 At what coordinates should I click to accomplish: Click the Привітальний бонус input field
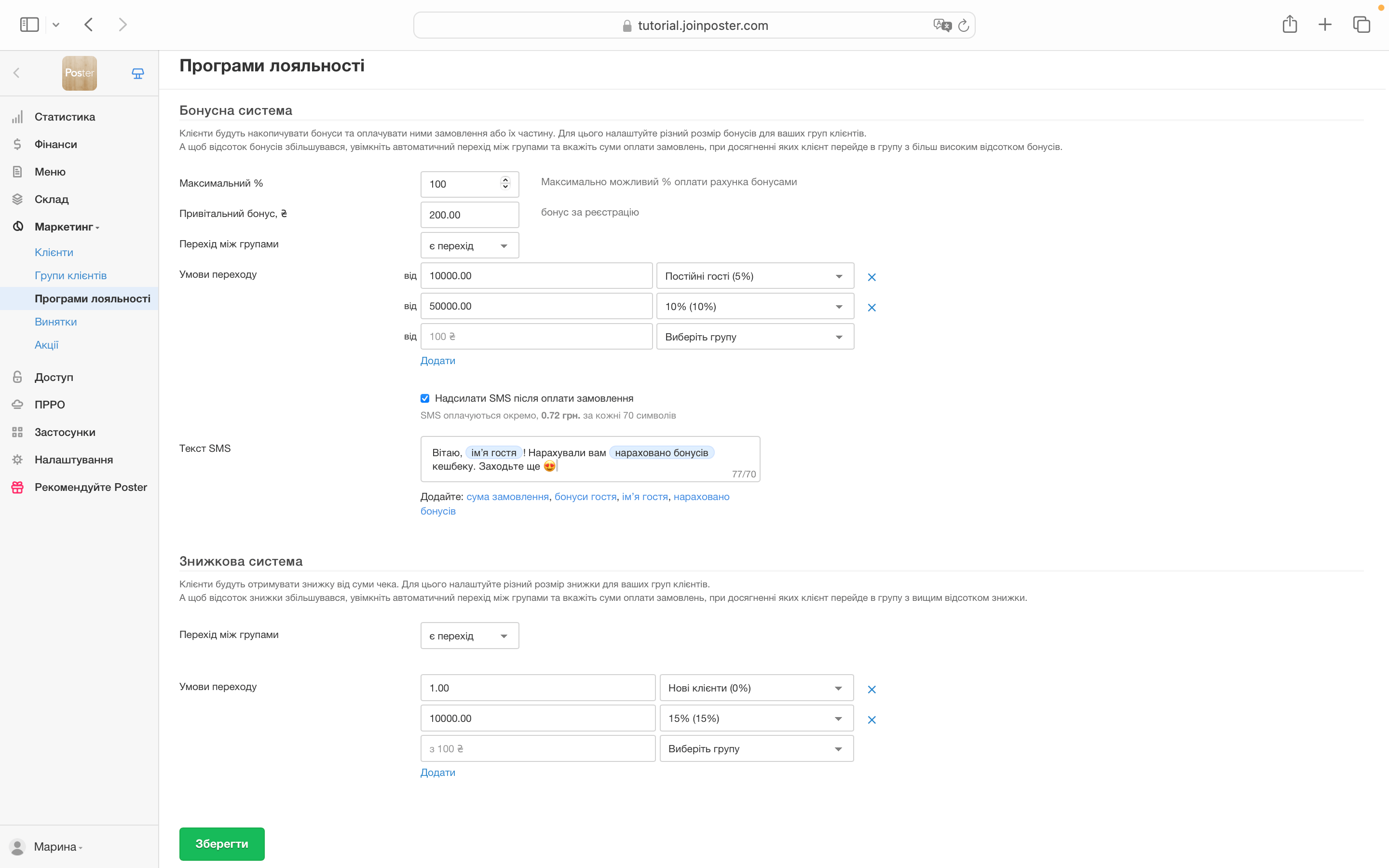pyautogui.click(x=469, y=215)
